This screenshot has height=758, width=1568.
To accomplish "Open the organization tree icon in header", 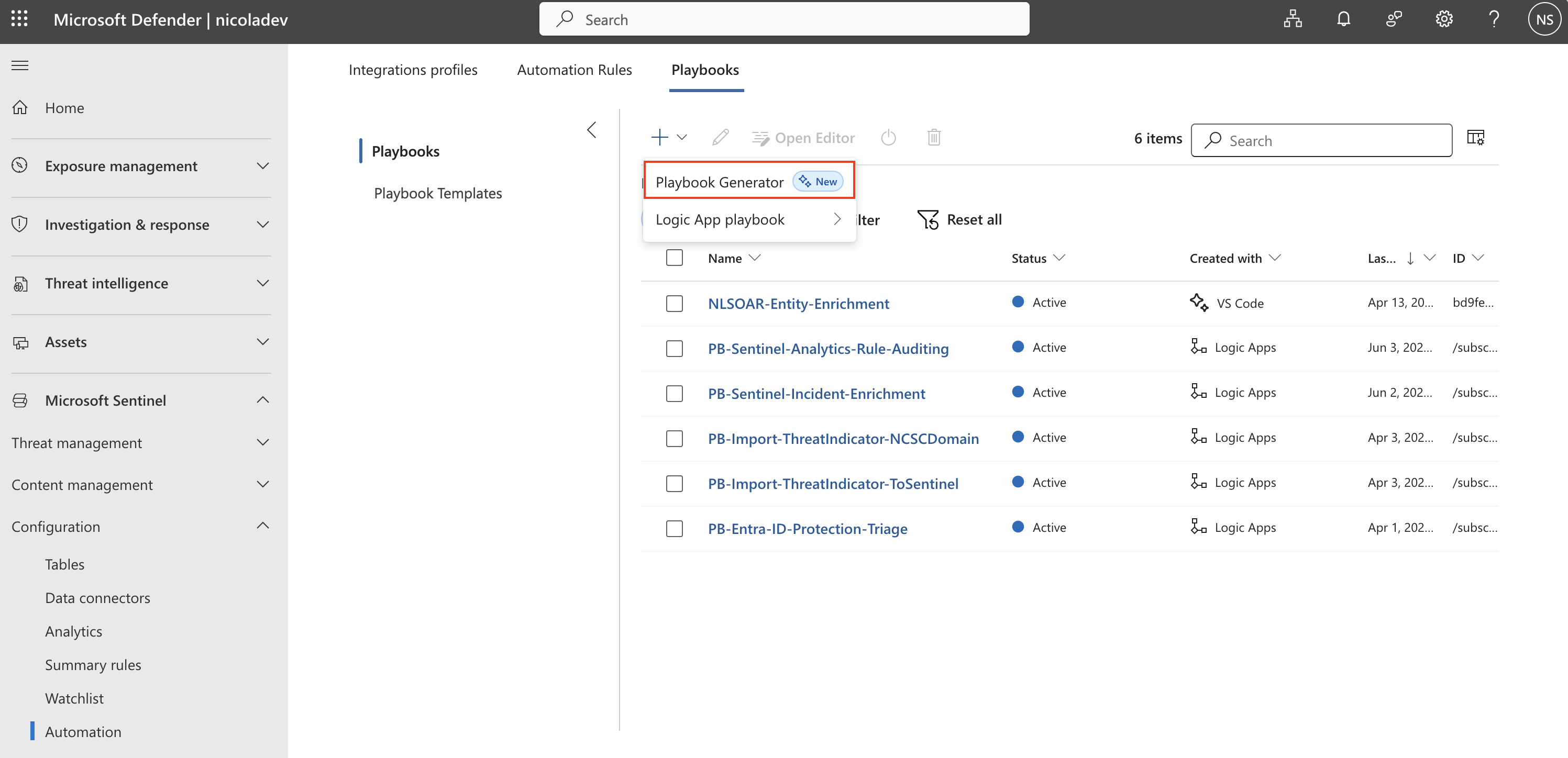I will pos(1293,19).
